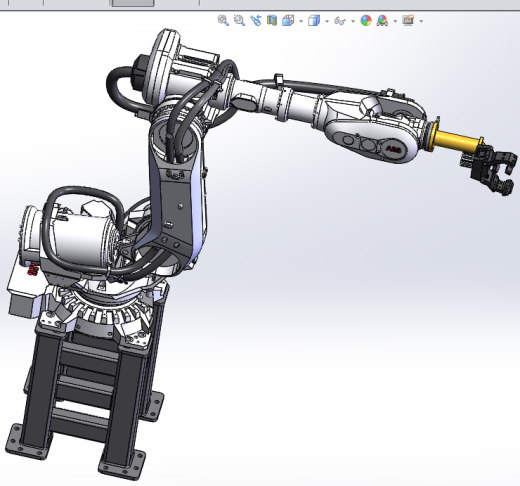This screenshot has height=486, width=520.
Task: Click the Apply Scene icon
Action: (x=382, y=21)
